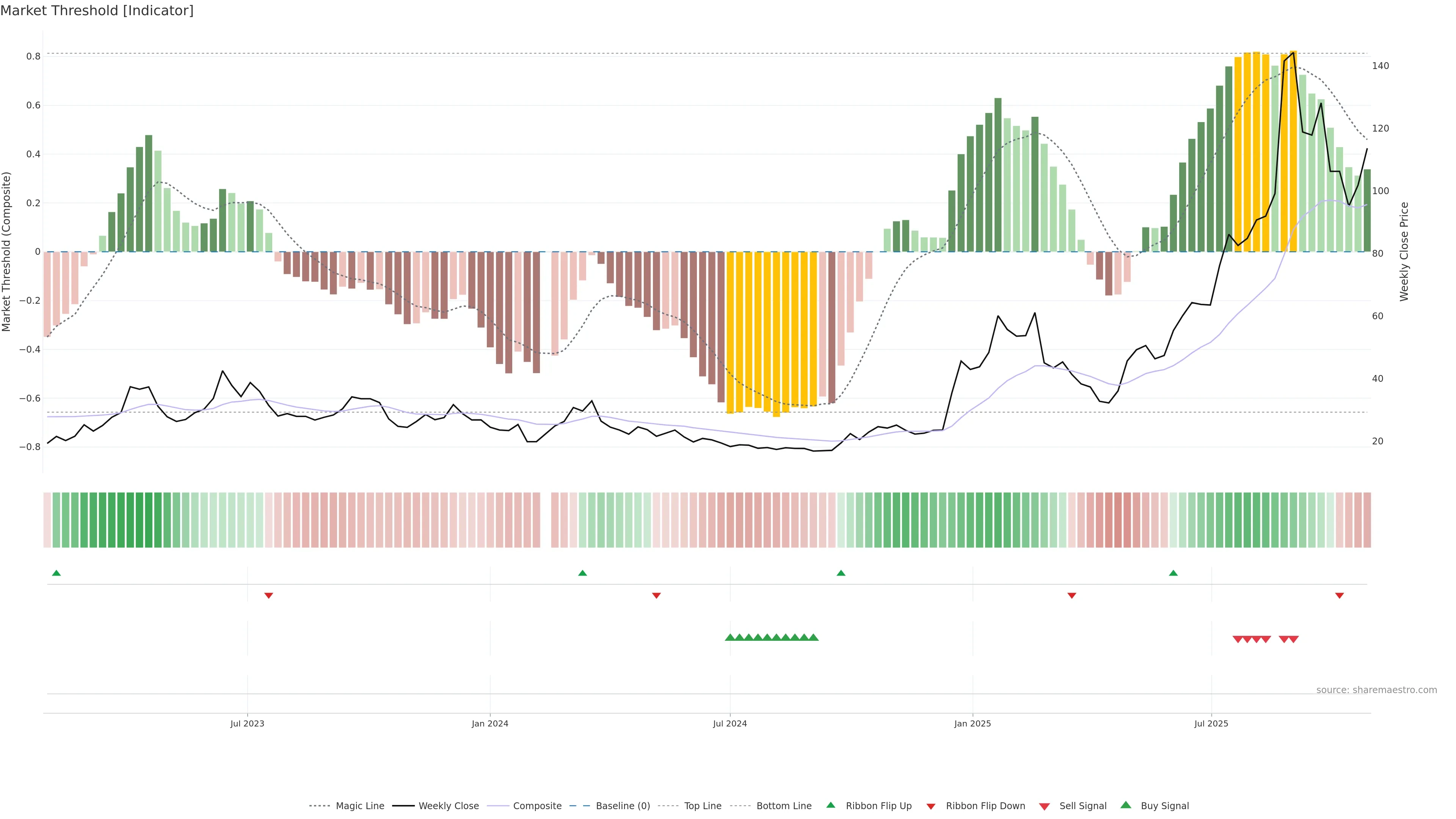
Task: Click last red sell signal triangle
Action: (1293, 639)
